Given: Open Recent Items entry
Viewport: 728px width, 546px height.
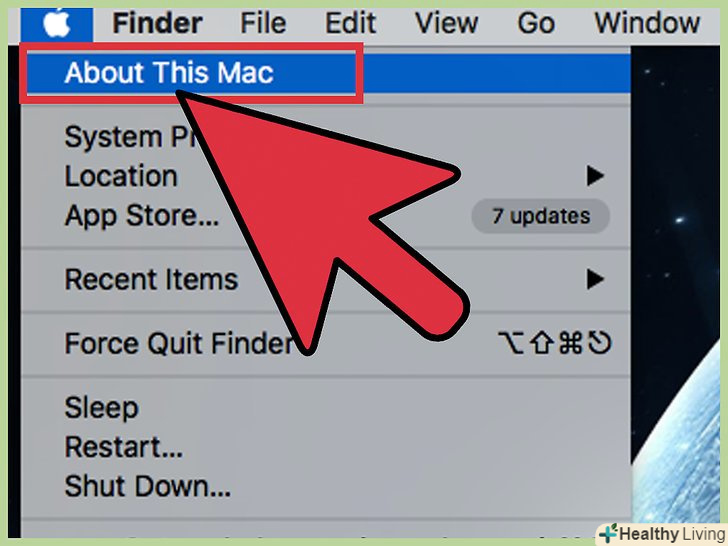Looking at the screenshot, I should point(326,280).
